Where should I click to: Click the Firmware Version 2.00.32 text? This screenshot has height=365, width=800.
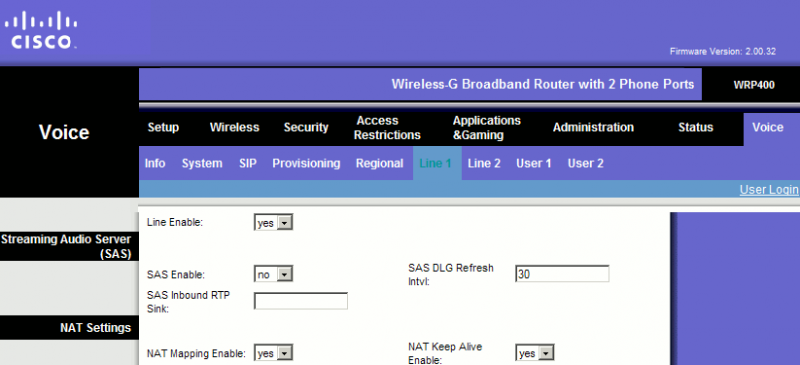[722, 52]
